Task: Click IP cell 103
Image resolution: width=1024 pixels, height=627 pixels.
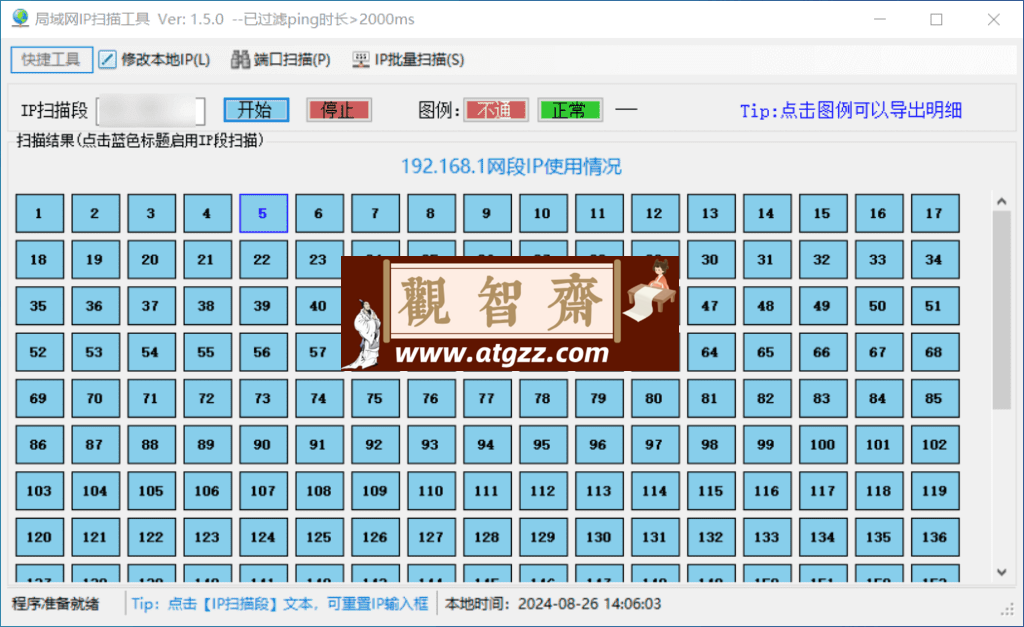Action: coord(39,491)
